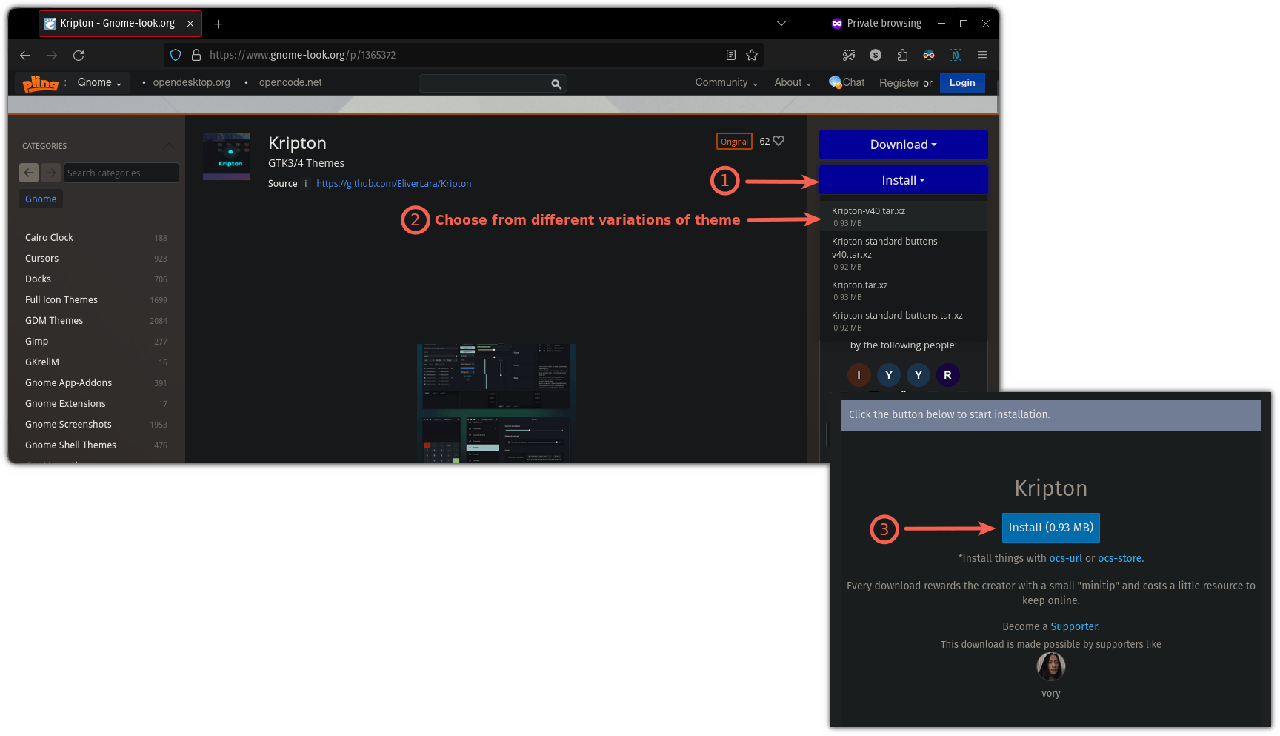The width and height of the screenshot is (1280, 736).
Task: Choose Kripton.tar.xz from the install list
Action: point(860,285)
